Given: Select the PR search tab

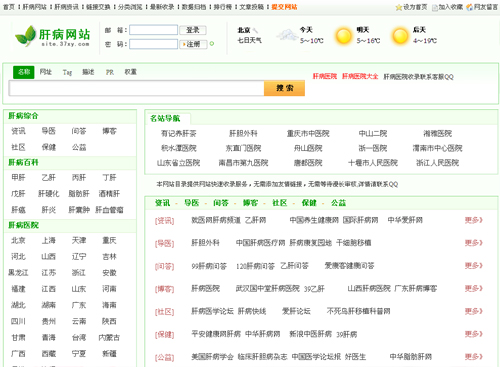Looking at the screenshot, I should tap(110, 72).
